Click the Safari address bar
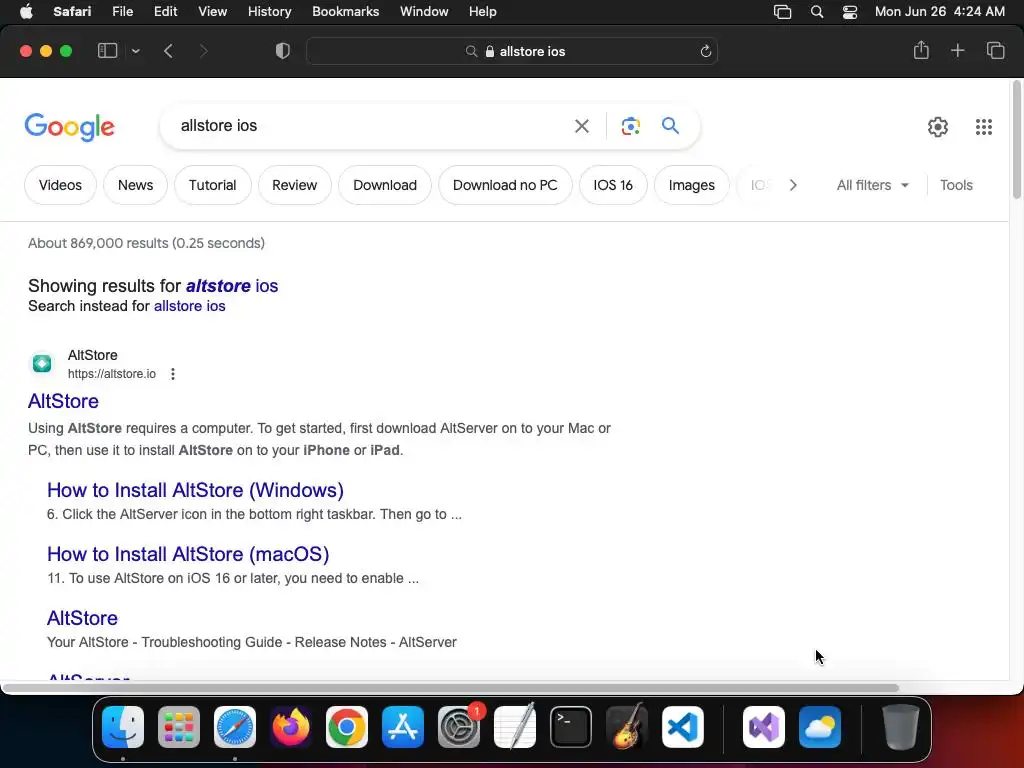Screen dimensions: 1024x768 coord(512,51)
